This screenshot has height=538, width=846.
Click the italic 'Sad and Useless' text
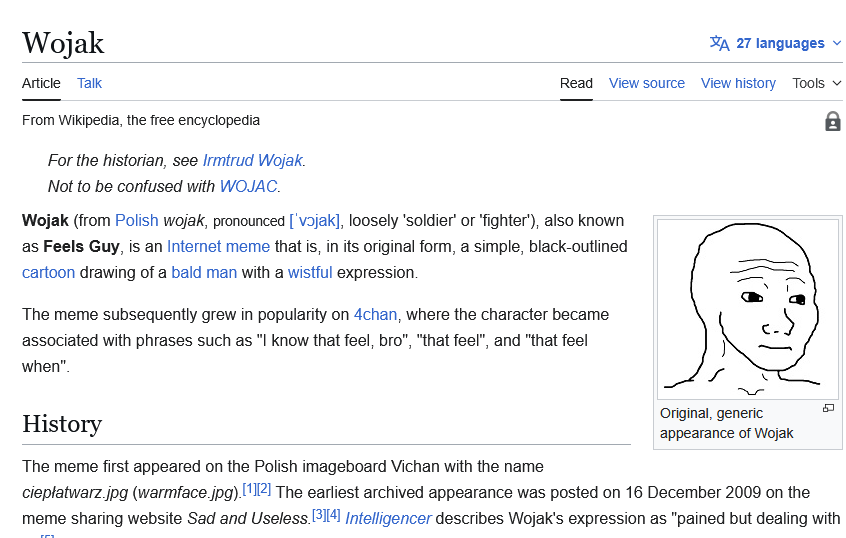(x=248, y=518)
